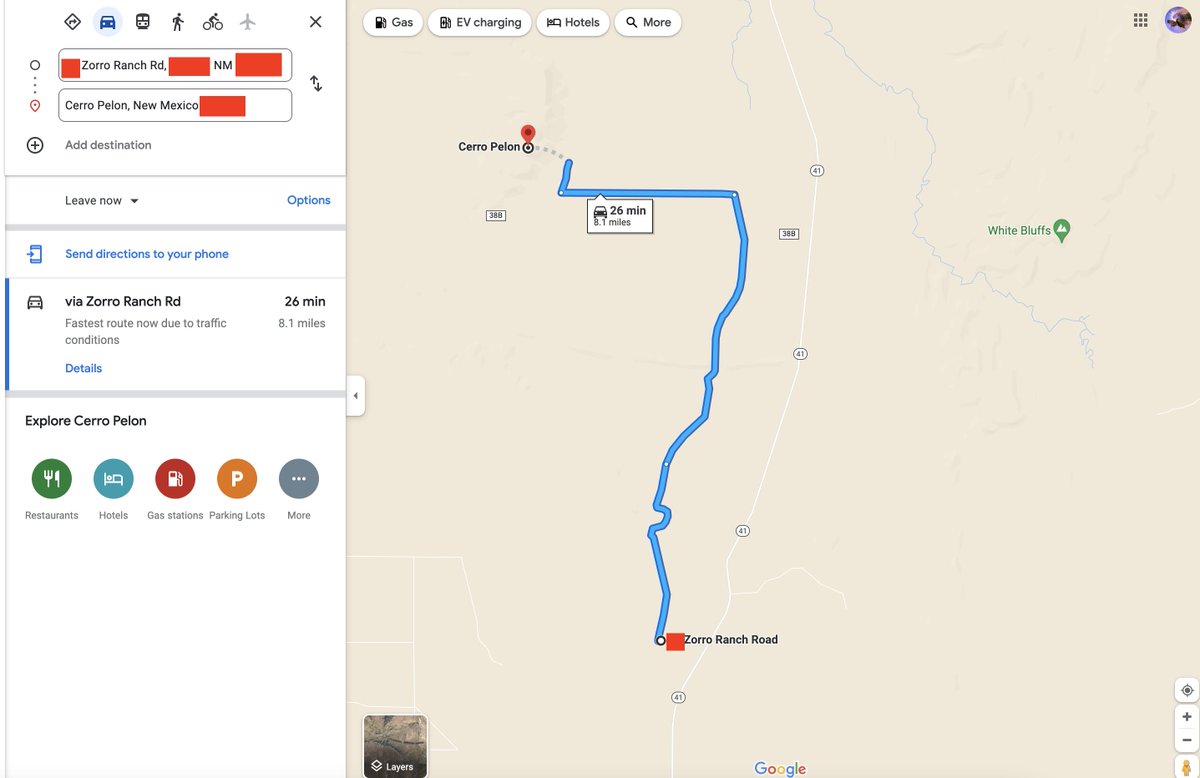Reverse starting point and destination

point(316,84)
